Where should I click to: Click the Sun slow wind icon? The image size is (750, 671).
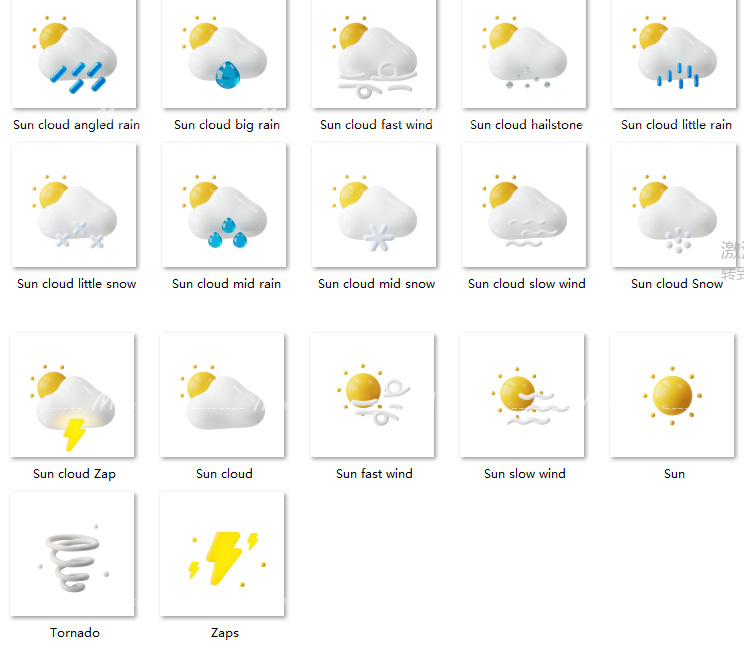tap(522, 395)
